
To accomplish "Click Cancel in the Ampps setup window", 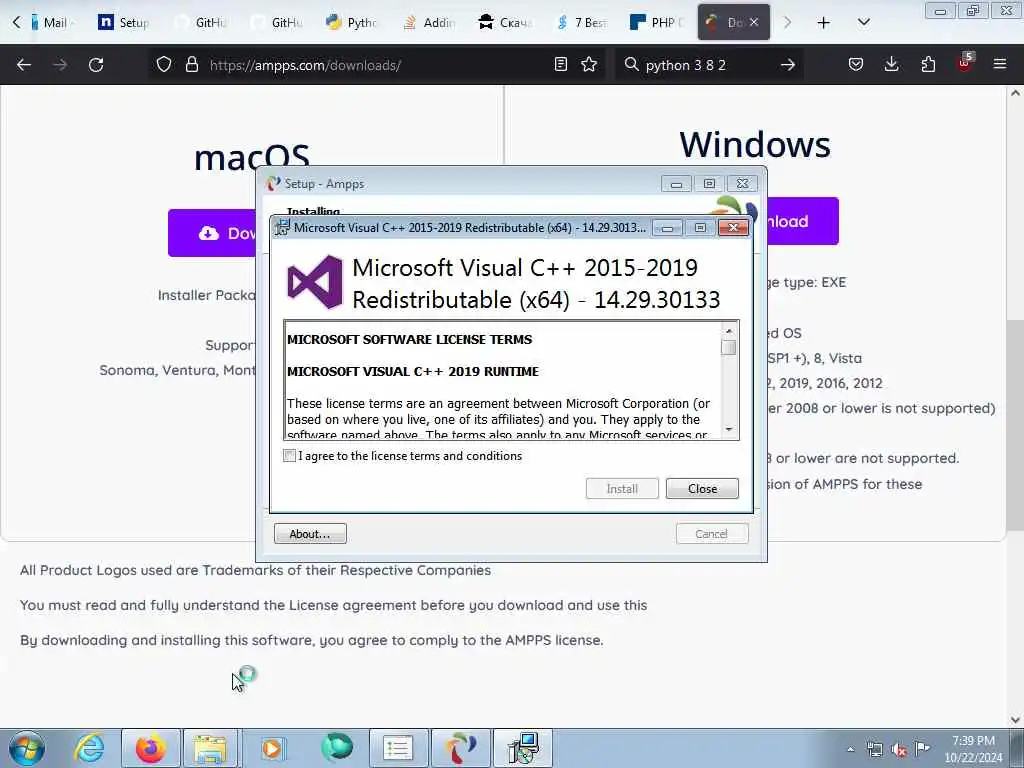I will (x=712, y=534).
